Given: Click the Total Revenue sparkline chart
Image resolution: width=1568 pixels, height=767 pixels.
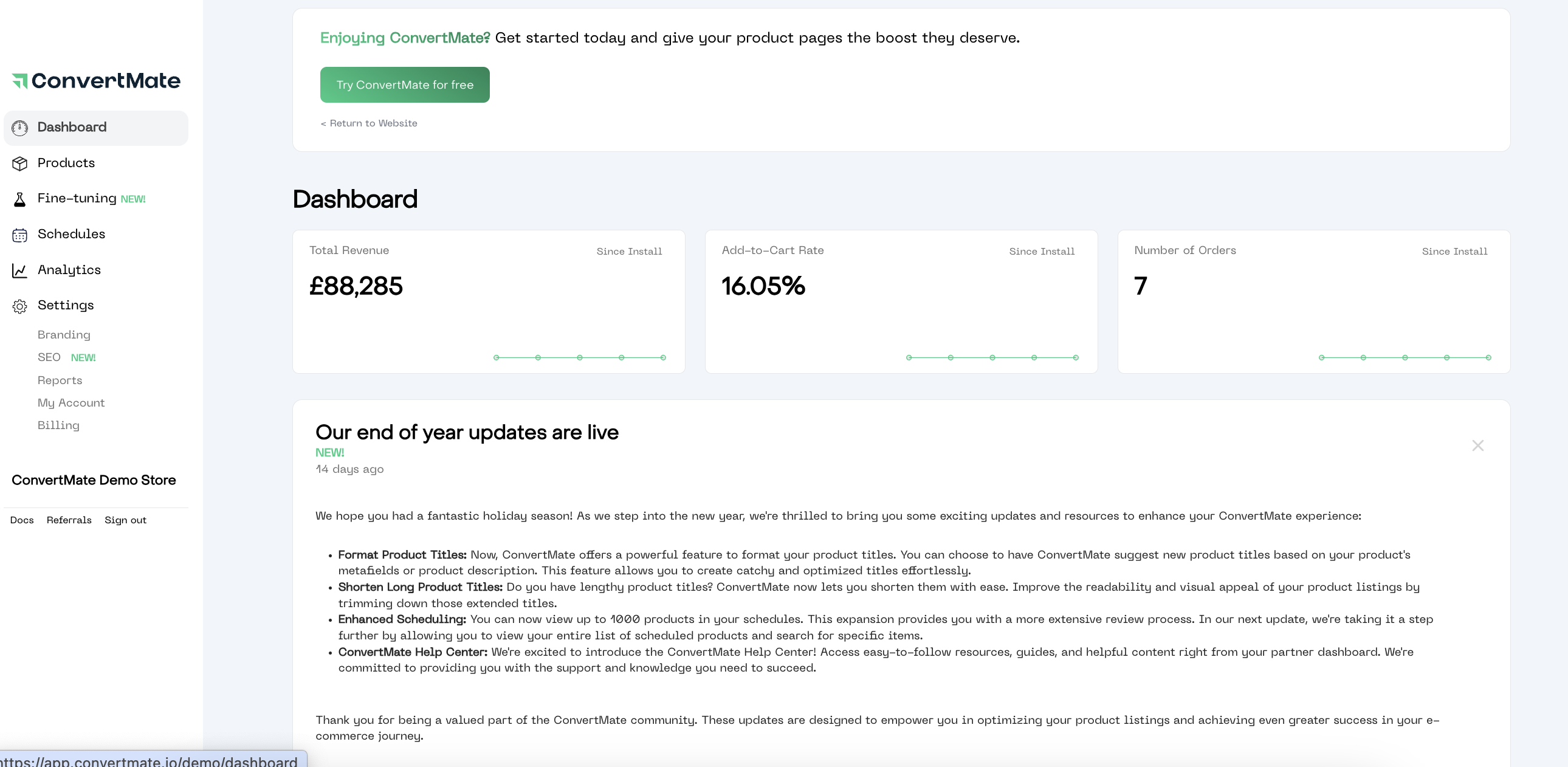Looking at the screenshot, I should pyautogui.click(x=579, y=357).
